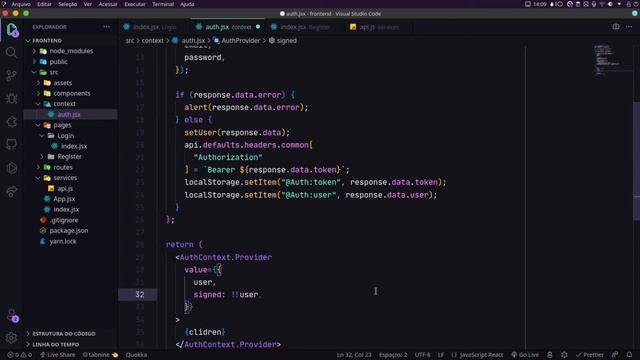
Task: Open auth.jsx in the file tree
Action: pyautogui.click(x=71, y=114)
